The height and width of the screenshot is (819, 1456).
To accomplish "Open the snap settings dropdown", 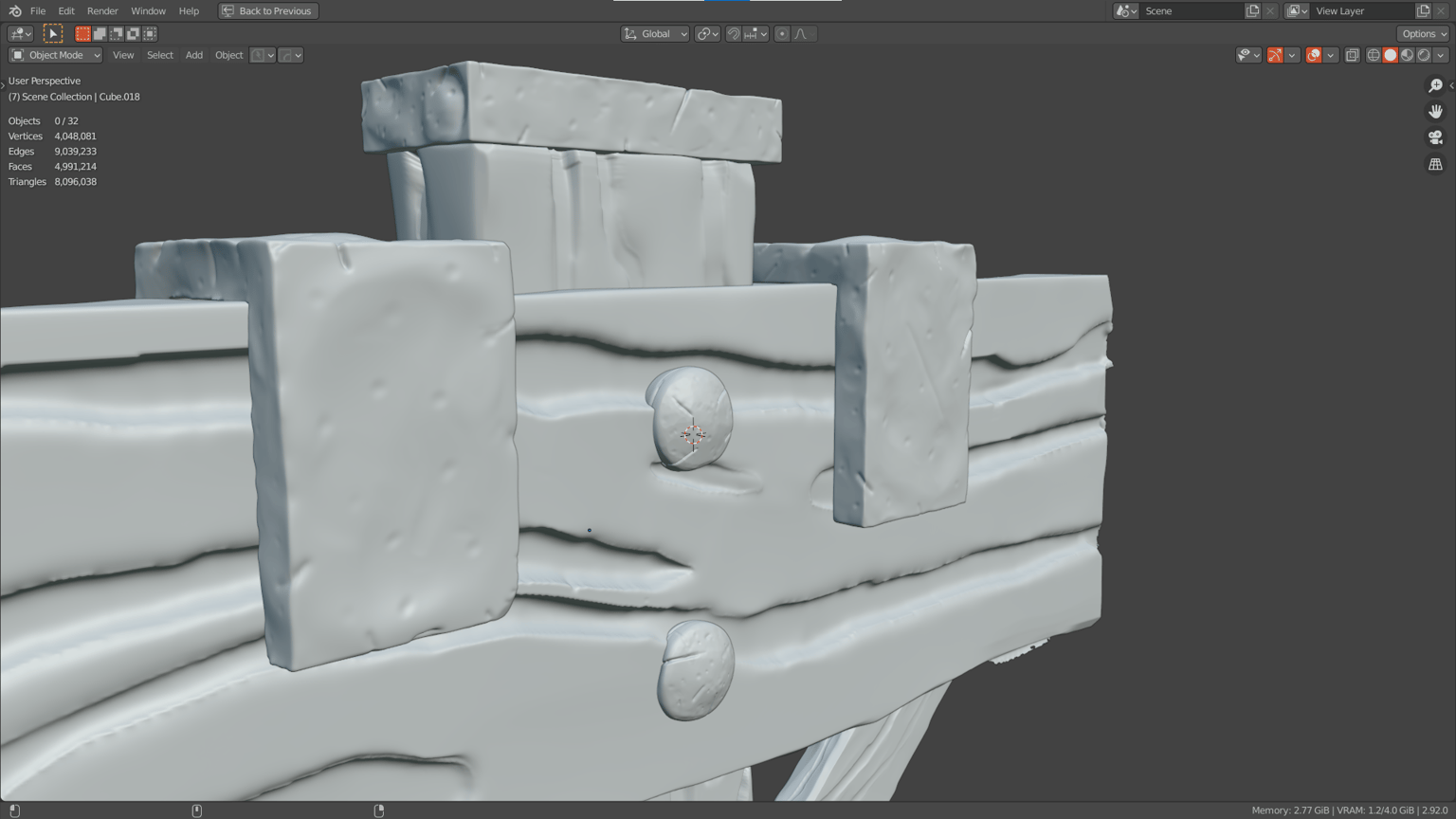I will click(756, 33).
